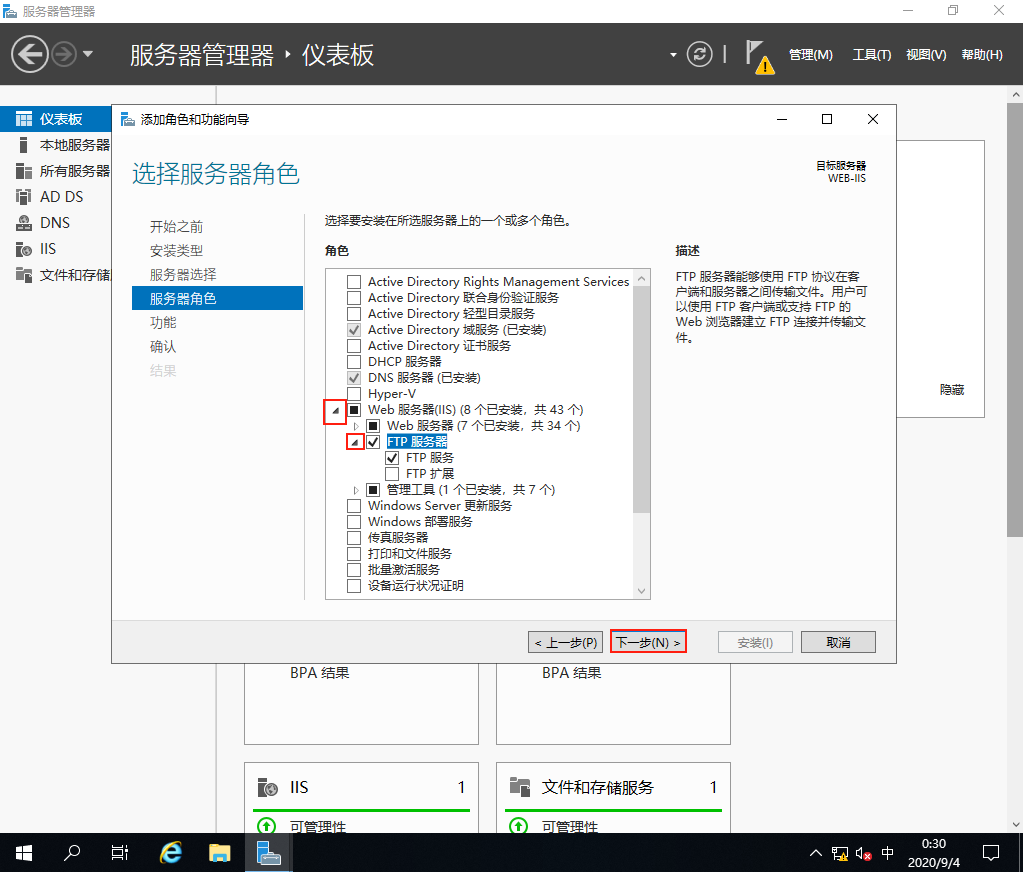Open the Windows Start menu
Viewport: 1023px width, 872px height.
click(23, 852)
